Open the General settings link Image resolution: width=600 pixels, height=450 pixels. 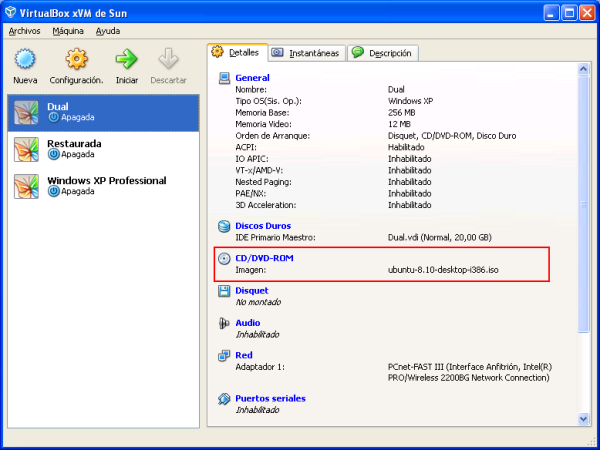(252, 78)
